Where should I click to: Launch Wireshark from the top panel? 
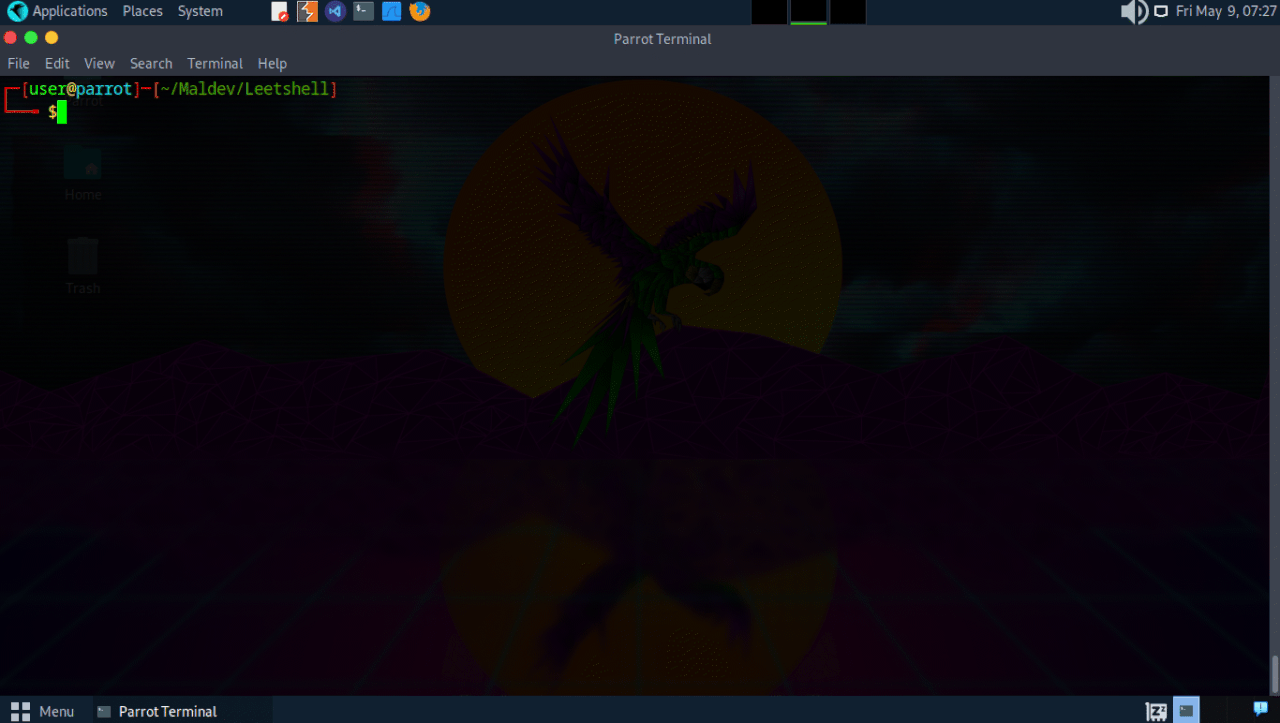point(390,11)
